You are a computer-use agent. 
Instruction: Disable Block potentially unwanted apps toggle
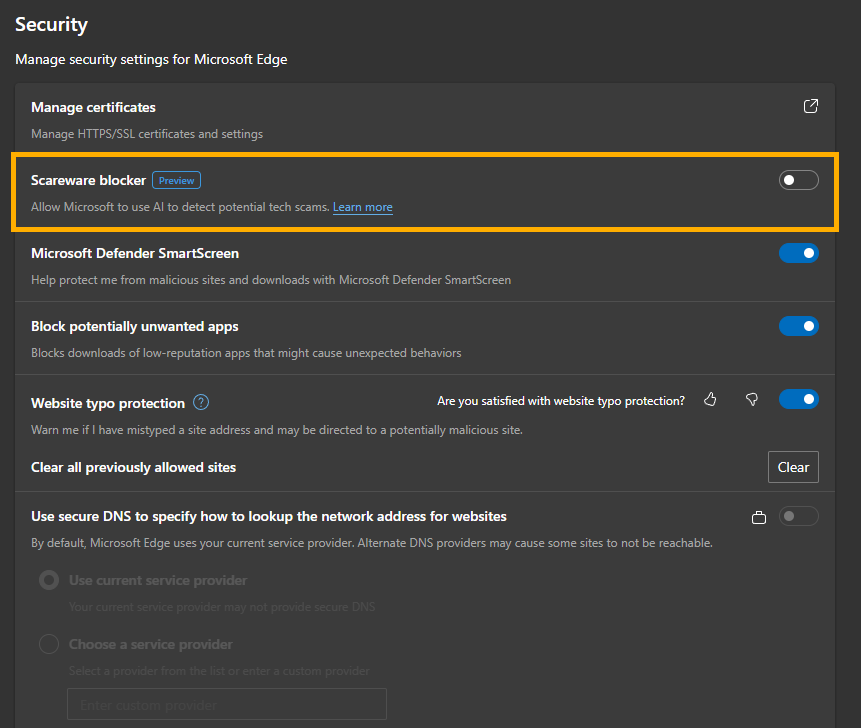[798, 326]
